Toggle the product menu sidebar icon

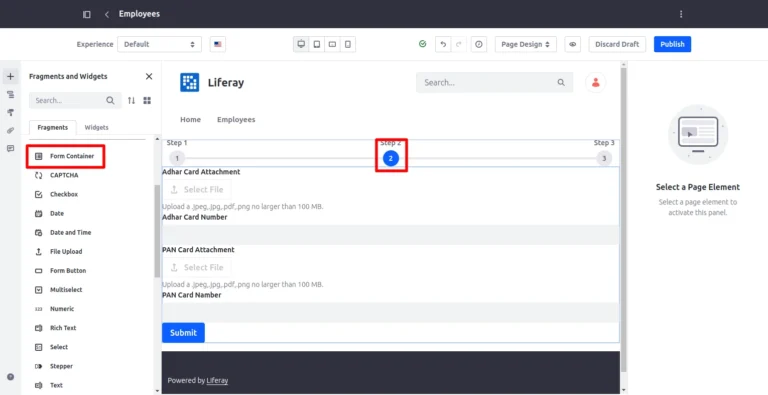tap(87, 14)
